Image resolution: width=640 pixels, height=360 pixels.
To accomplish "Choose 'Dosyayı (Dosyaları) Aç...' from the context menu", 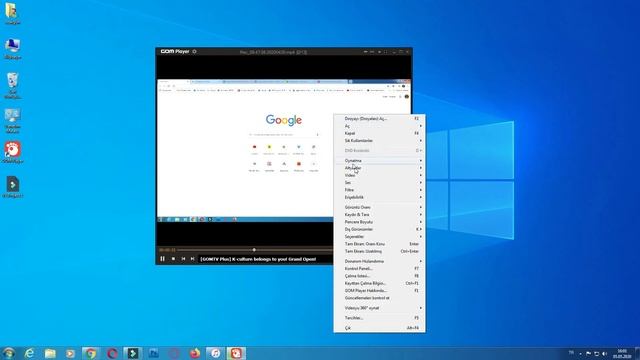I will pyautogui.click(x=380, y=119).
